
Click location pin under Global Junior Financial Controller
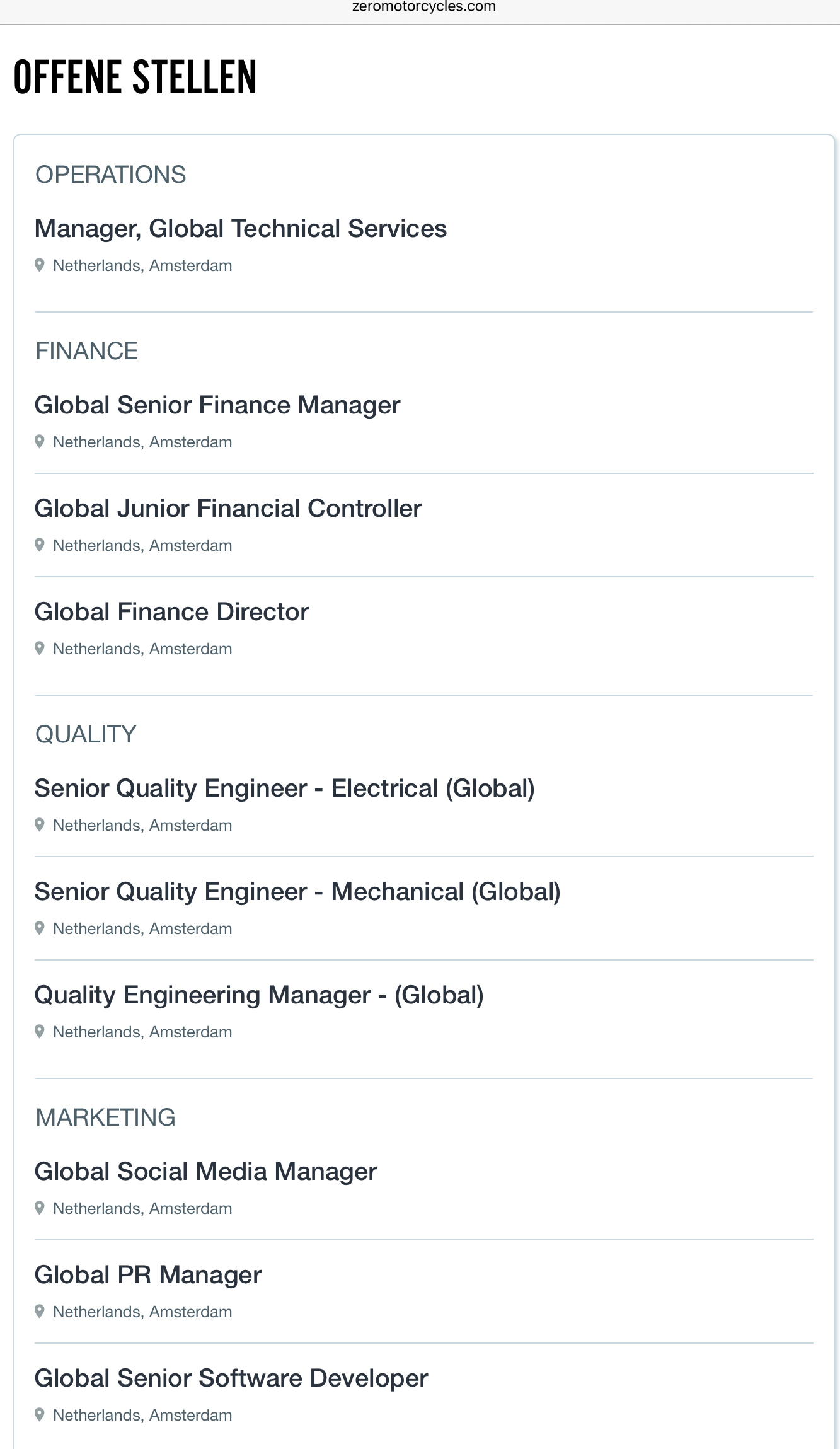click(40, 545)
